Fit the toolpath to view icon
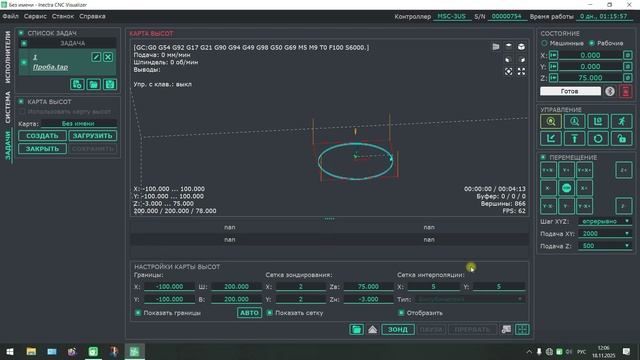 pyautogui.click(x=509, y=71)
